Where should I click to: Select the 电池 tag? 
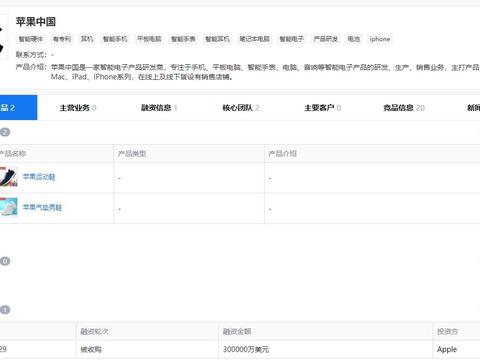pos(354,39)
